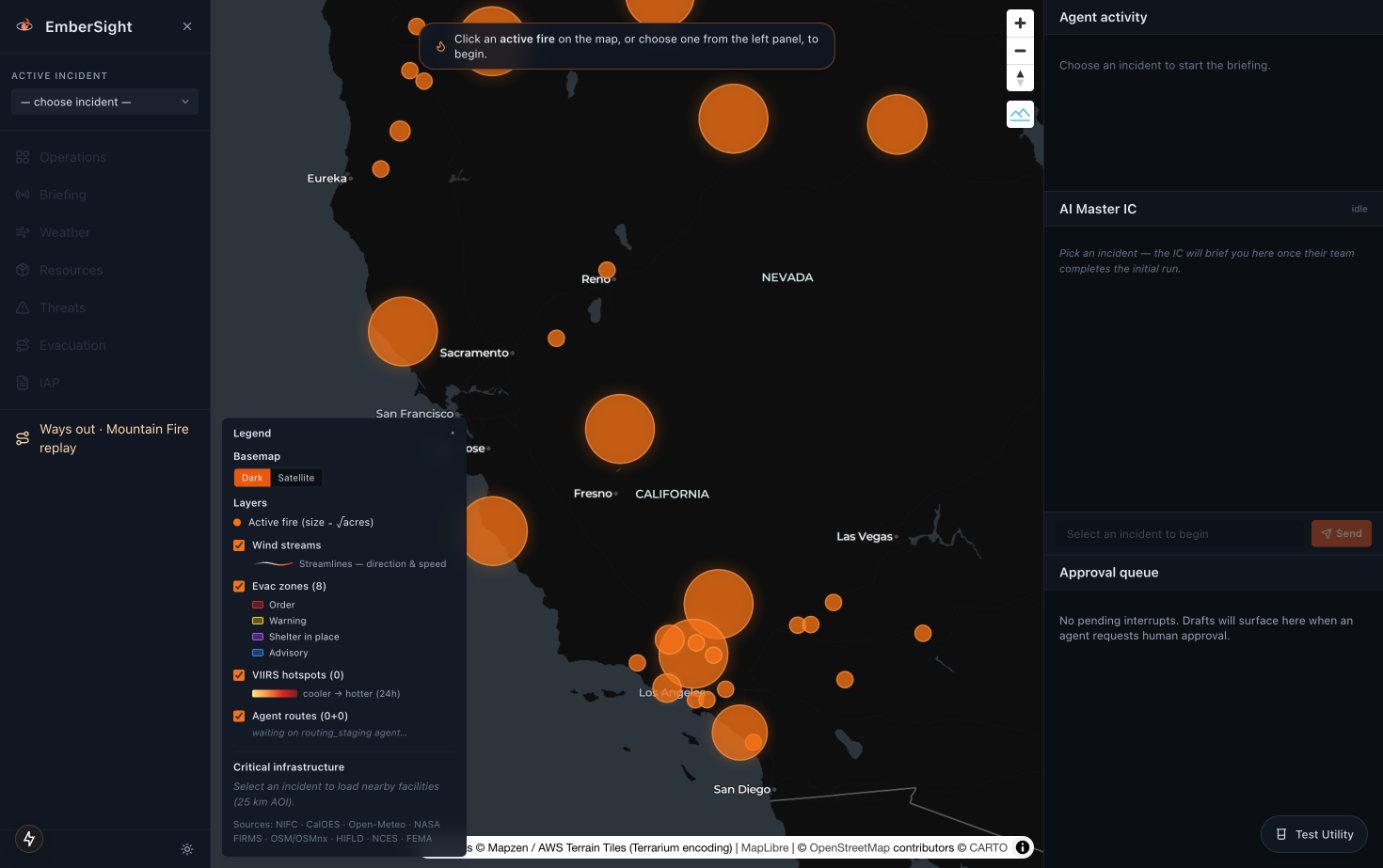
Task: Click the Las Vegas city label
Action: [x=864, y=537]
